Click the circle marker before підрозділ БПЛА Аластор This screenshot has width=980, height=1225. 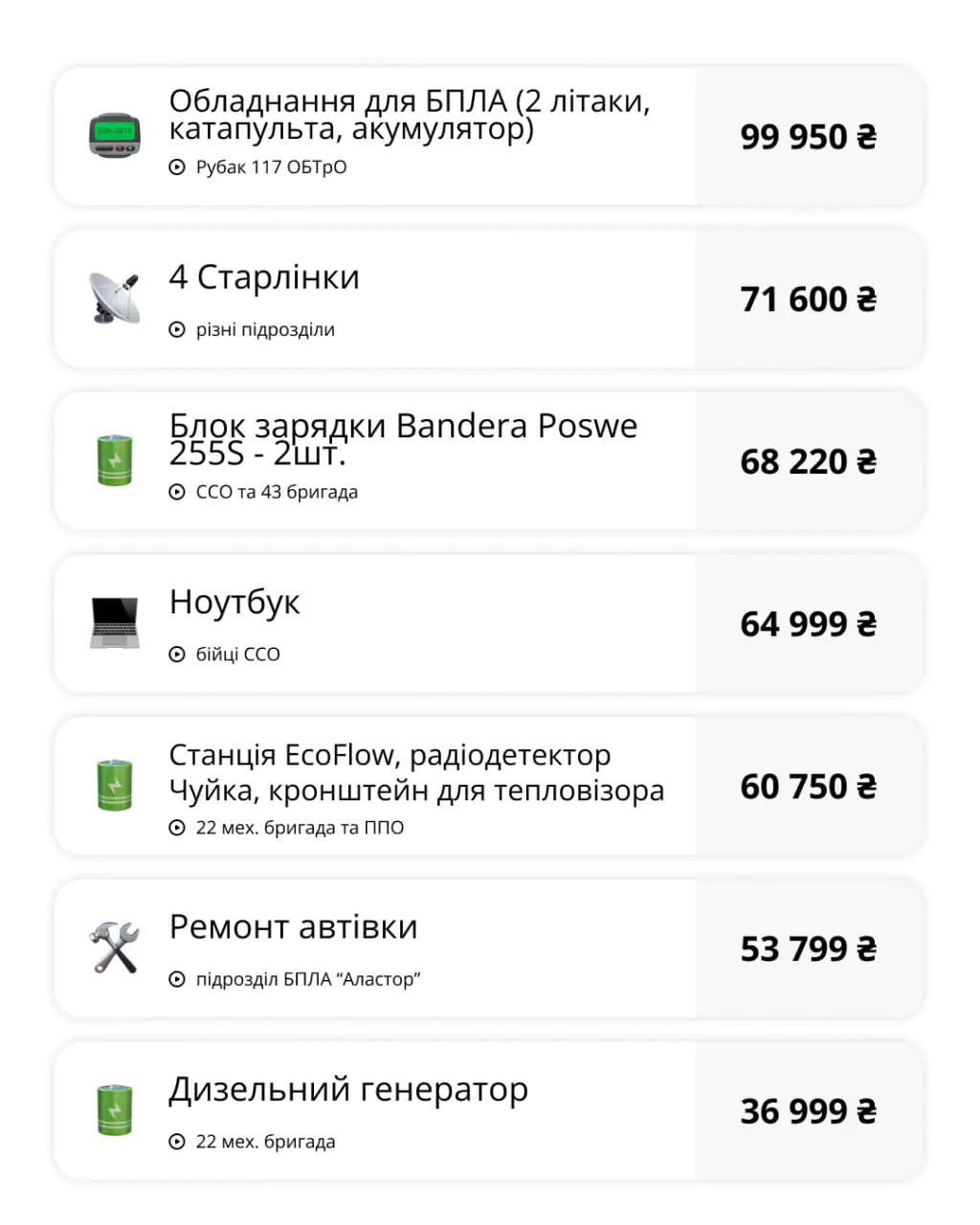coord(177,980)
